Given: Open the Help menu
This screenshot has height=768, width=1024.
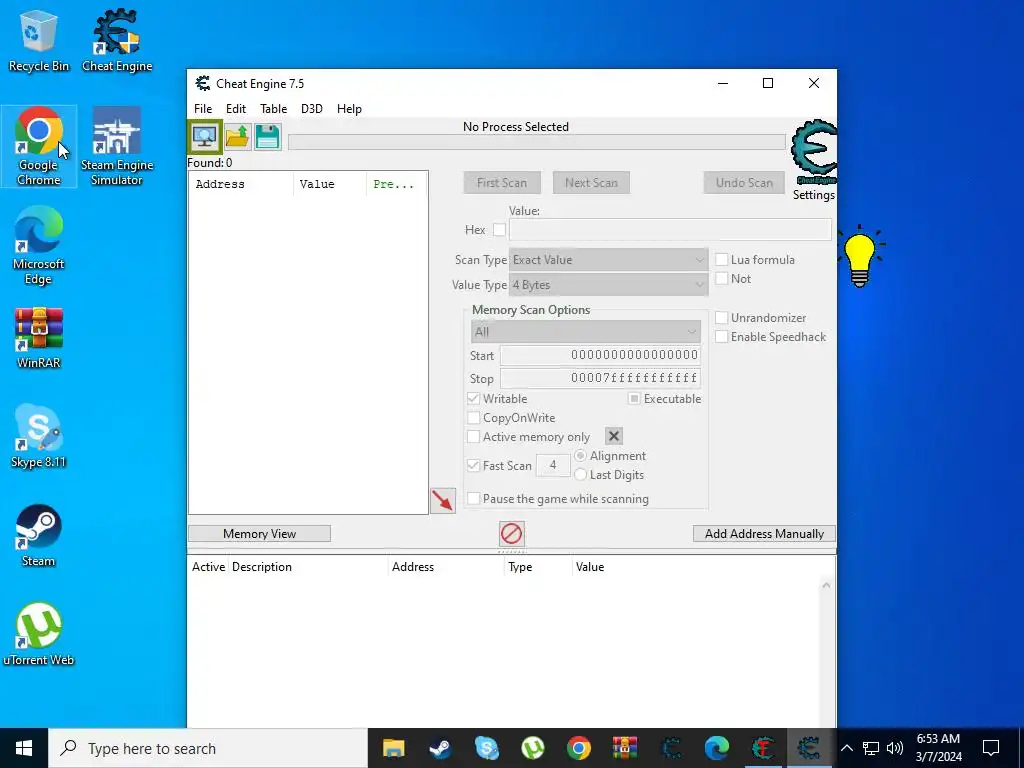Looking at the screenshot, I should point(349,109).
